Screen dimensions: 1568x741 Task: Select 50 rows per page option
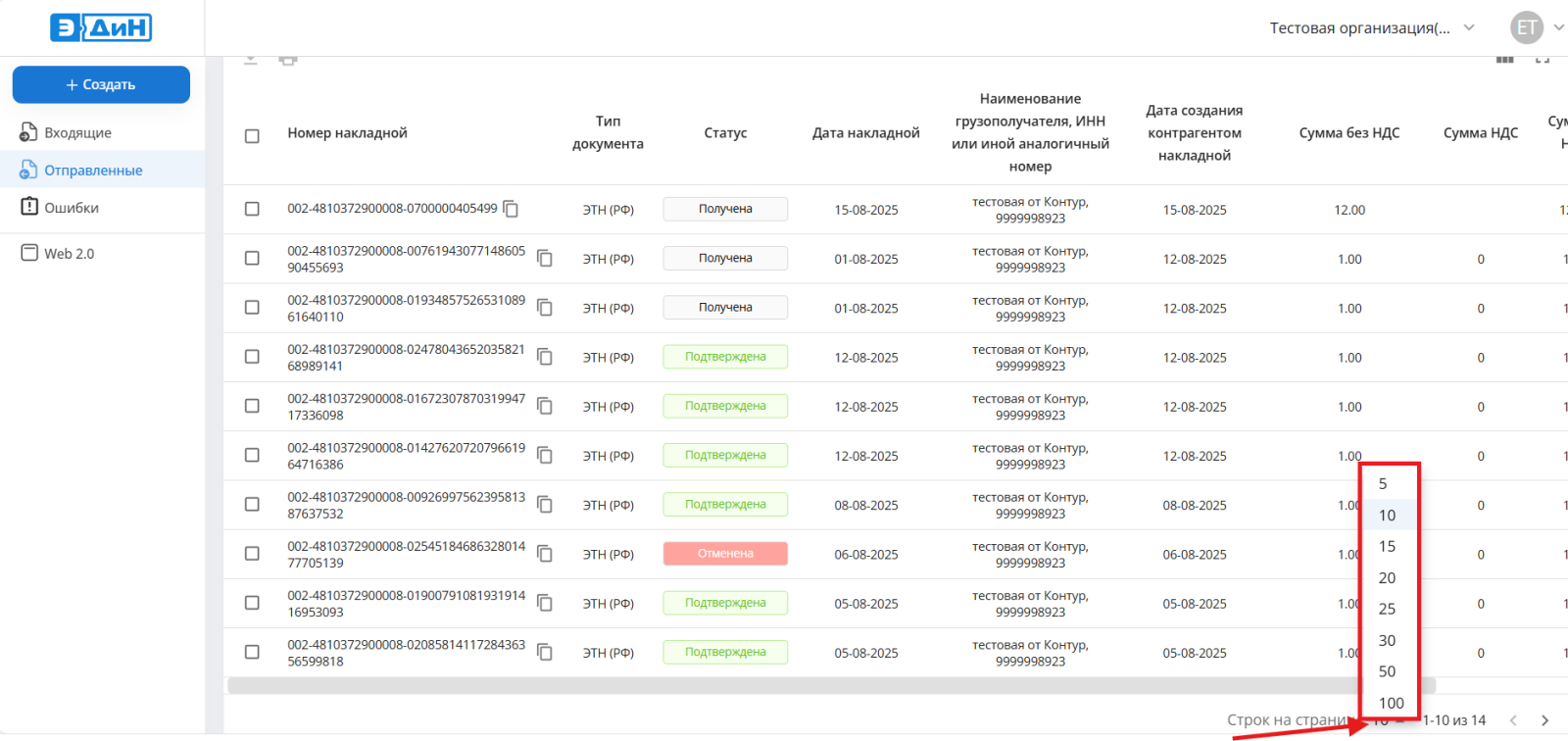coord(1387,671)
